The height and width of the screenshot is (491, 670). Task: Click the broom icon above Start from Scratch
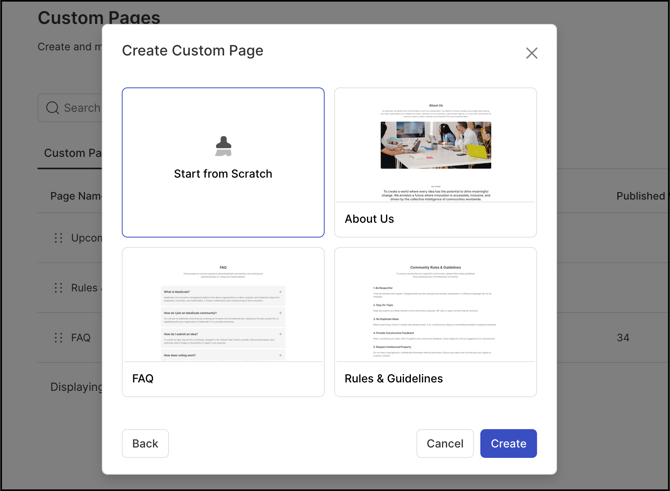pos(223,146)
